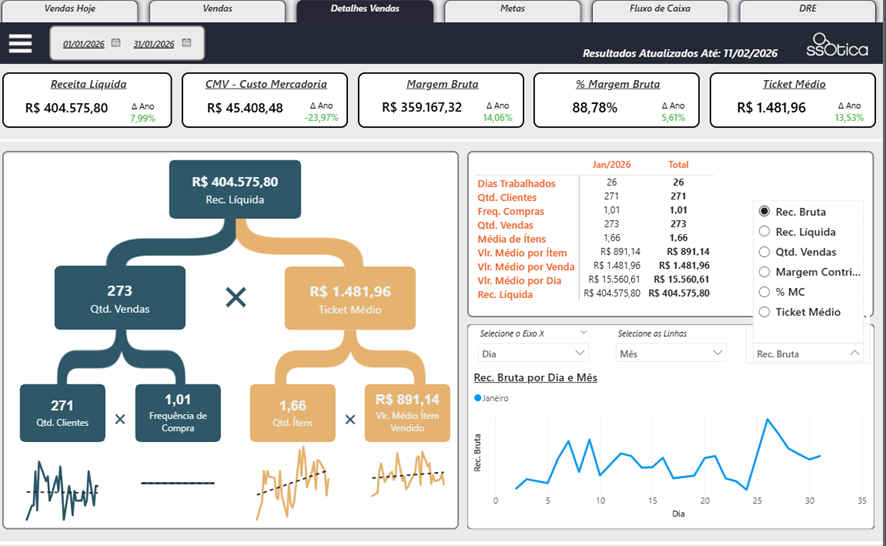Click the Qtd. Ítens sparkline trend chart

pyautogui.click(x=293, y=482)
